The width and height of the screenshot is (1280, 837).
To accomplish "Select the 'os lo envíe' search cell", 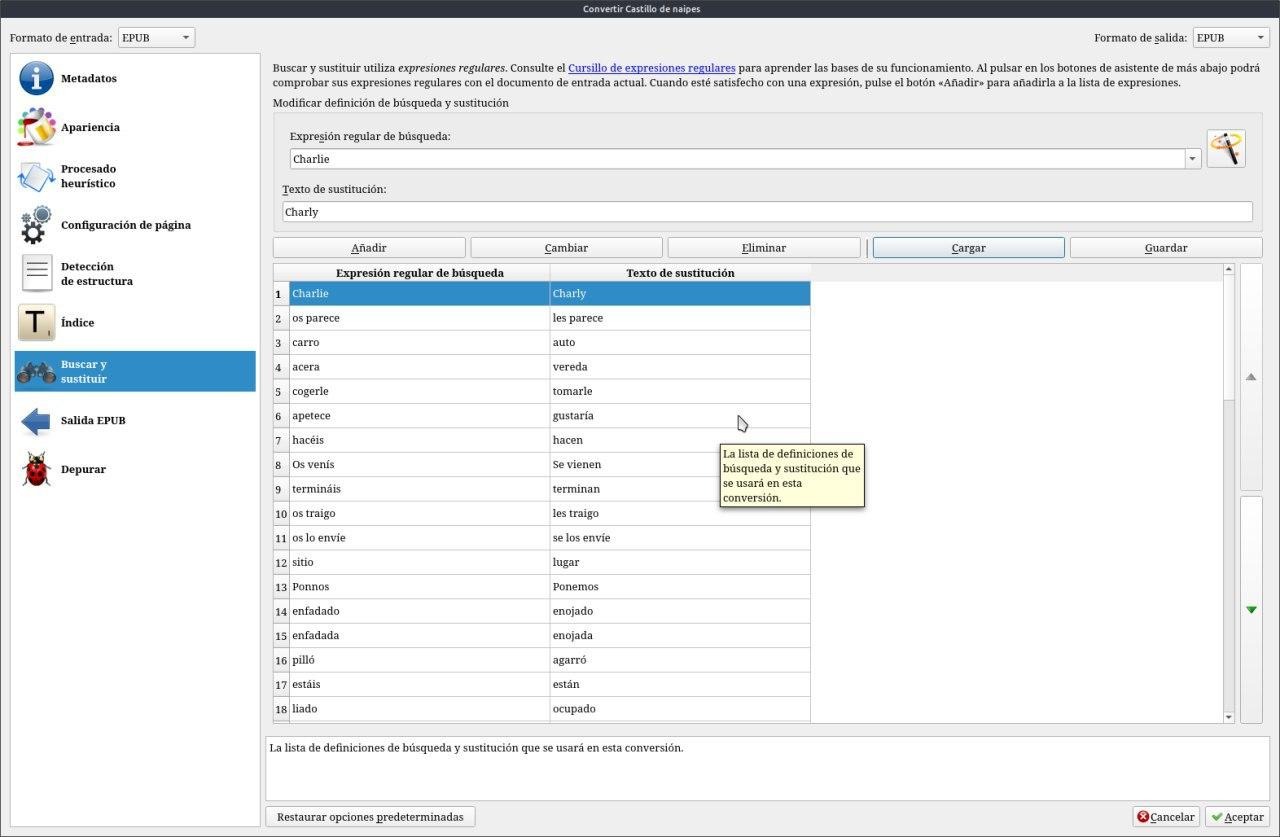I will (419, 538).
